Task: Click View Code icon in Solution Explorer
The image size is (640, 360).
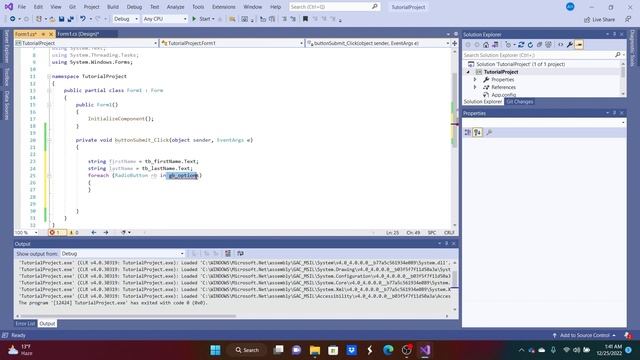Action: [560, 45]
